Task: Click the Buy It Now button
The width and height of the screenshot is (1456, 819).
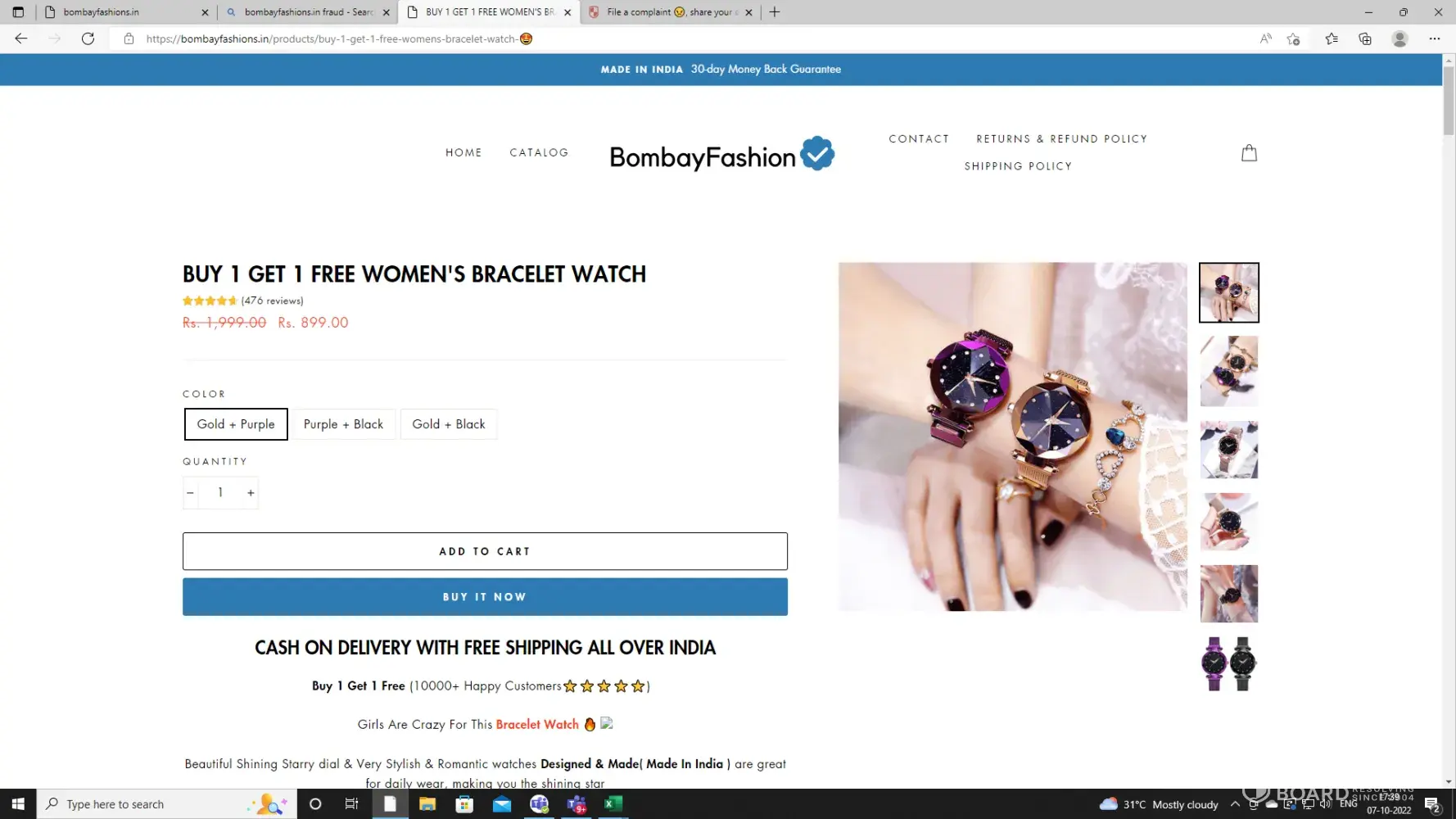Action: coord(485,597)
